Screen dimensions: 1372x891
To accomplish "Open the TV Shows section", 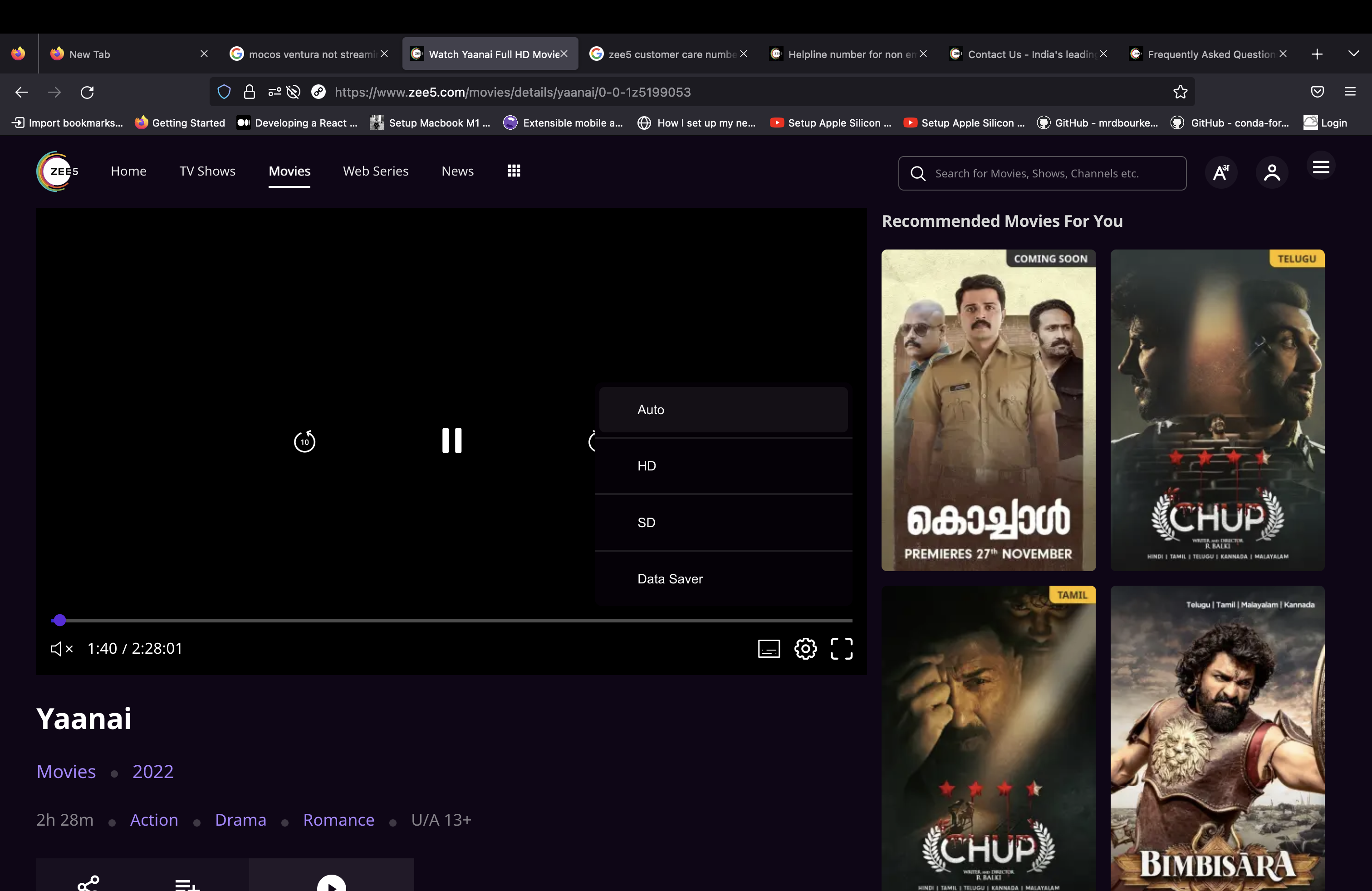I will click(207, 171).
